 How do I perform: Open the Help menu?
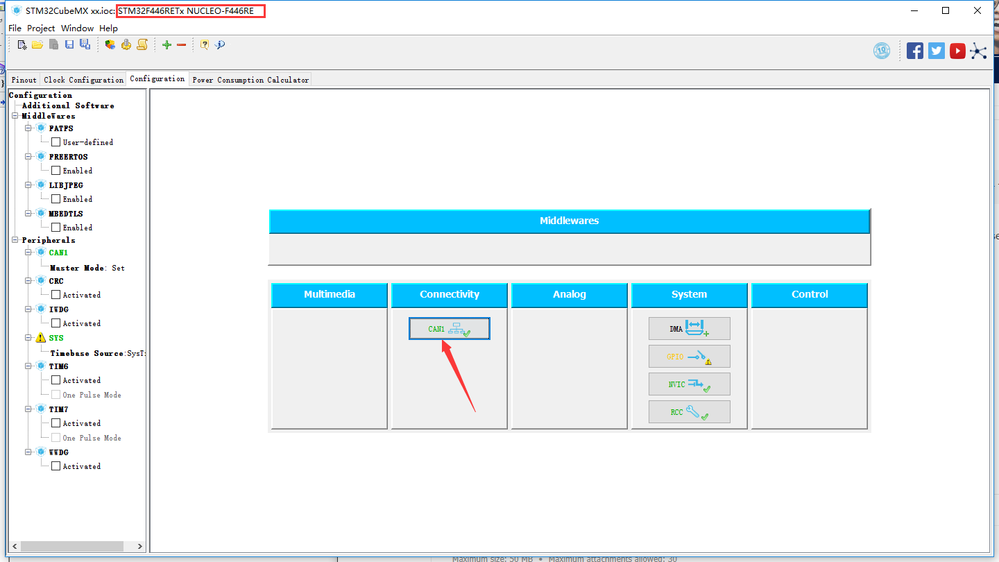point(108,28)
